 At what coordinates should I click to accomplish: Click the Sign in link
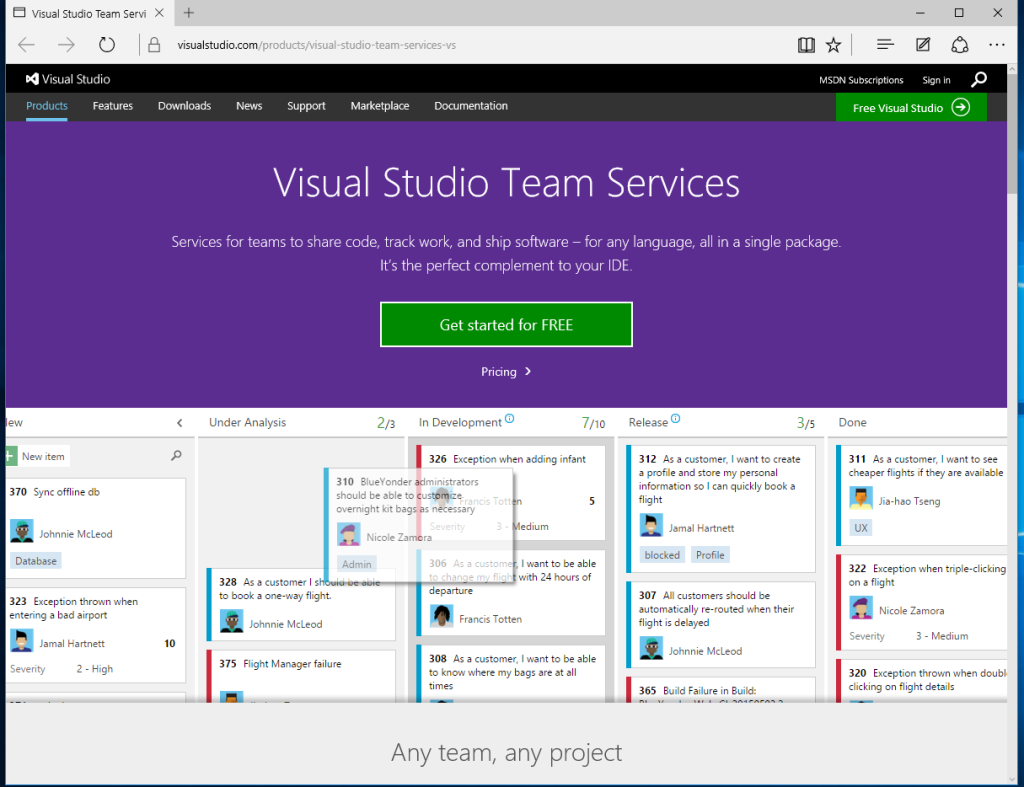coord(936,79)
